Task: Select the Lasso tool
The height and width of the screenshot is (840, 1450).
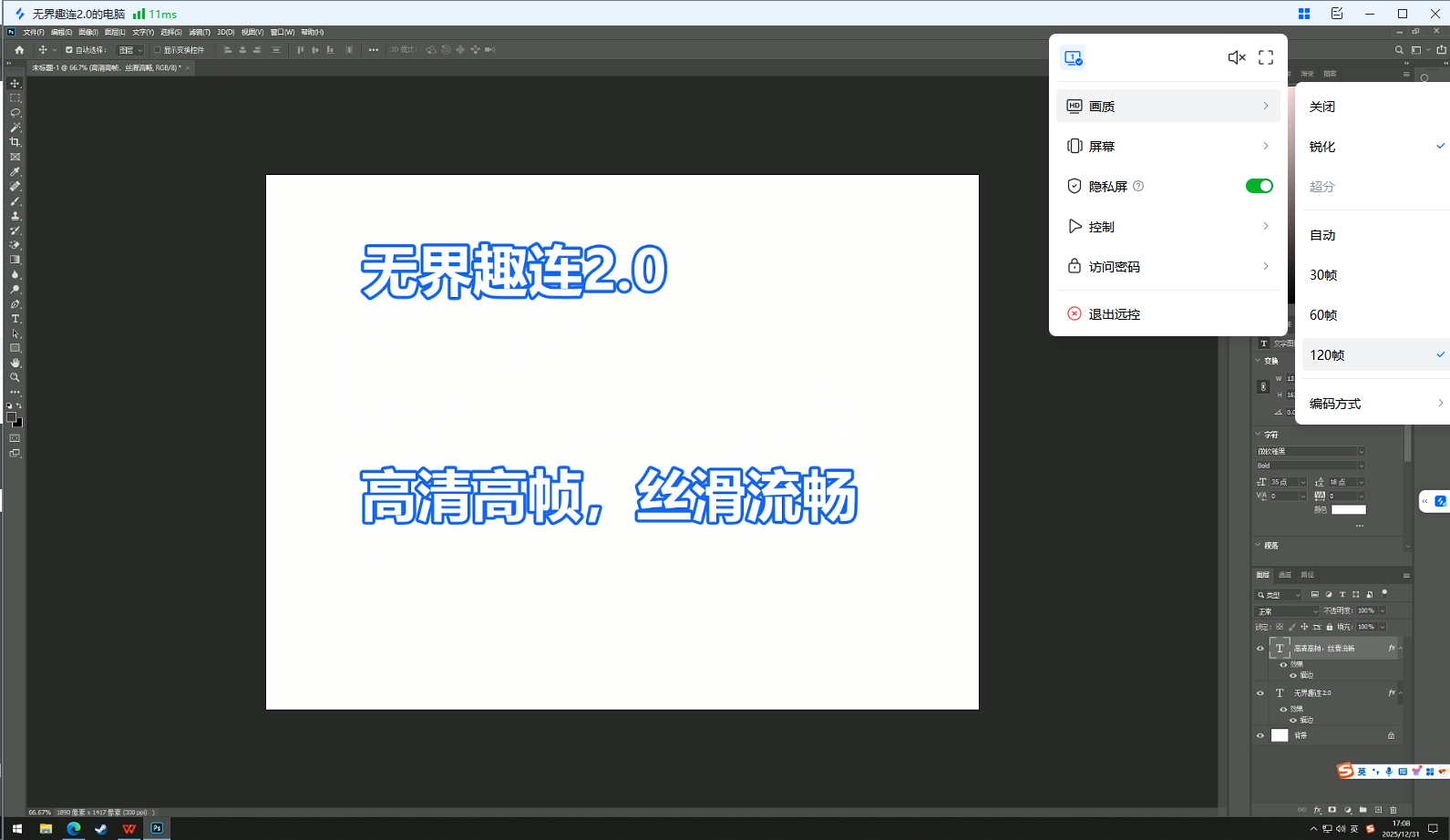Action: [15, 113]
